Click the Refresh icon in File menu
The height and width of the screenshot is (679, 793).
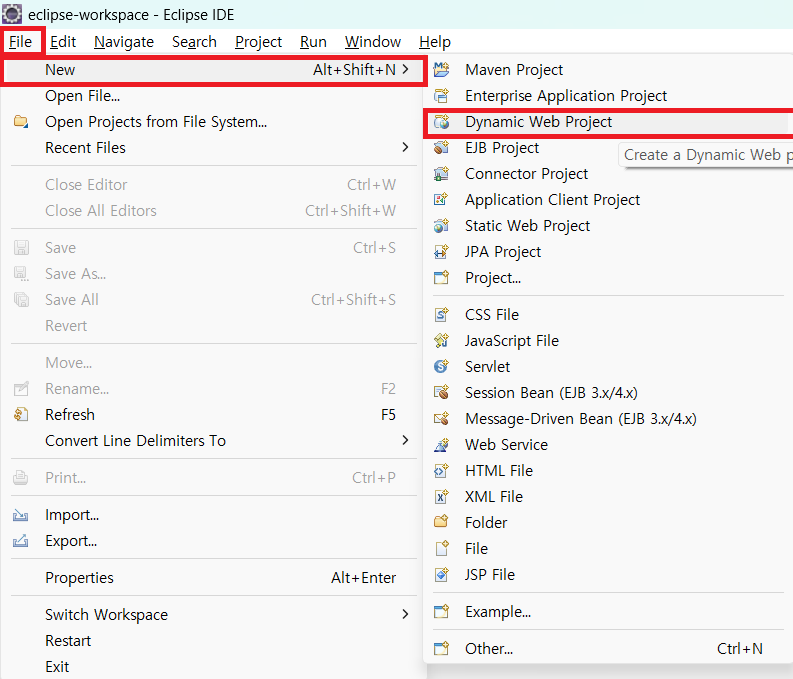click(x=21, y=415)
